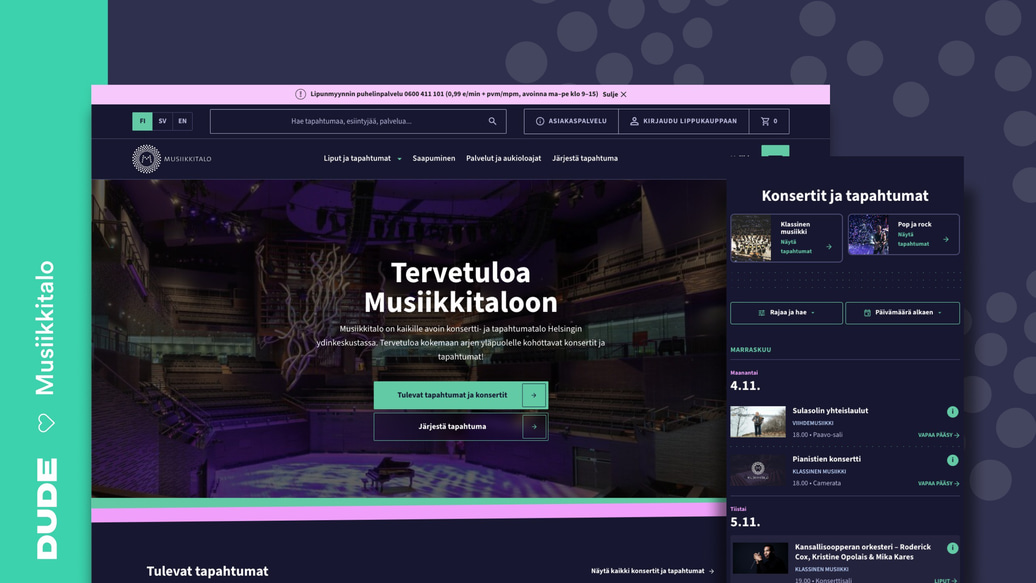Viewport: 1036px width, 583px height.
Task: Click the 18.00 • Camerata time text
Action: (817, 483)
